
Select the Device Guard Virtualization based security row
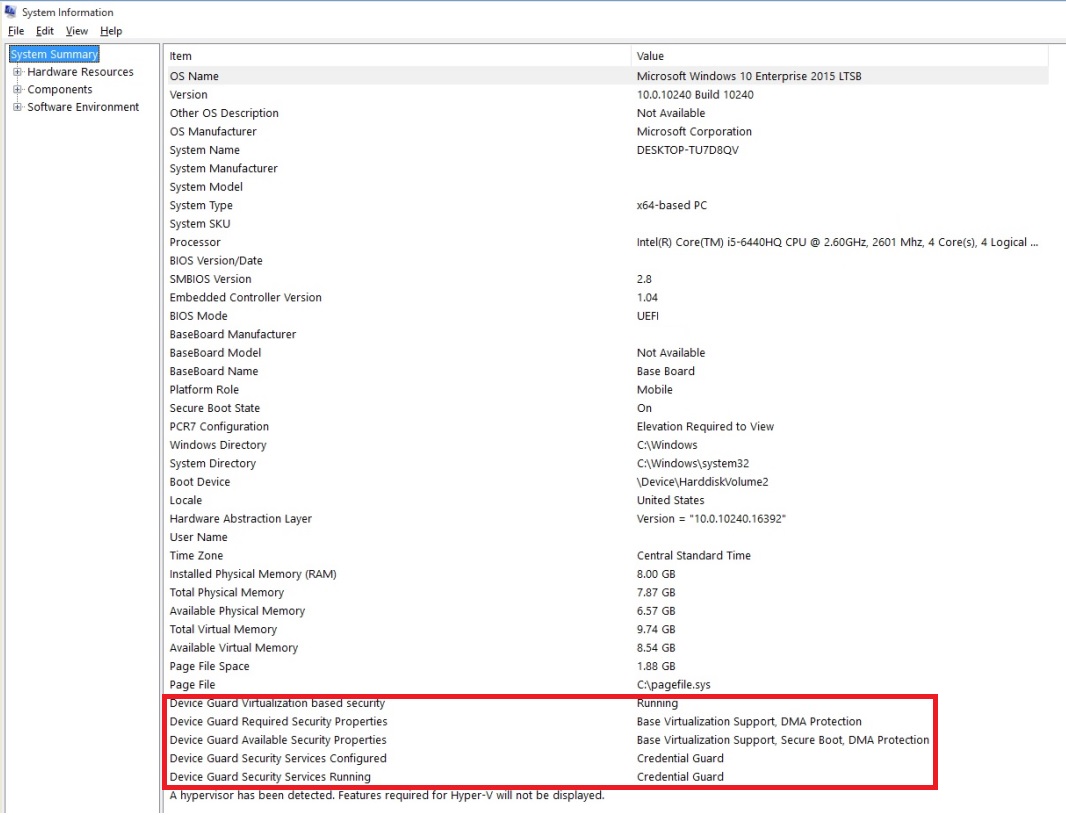click(x=300, y=703)
